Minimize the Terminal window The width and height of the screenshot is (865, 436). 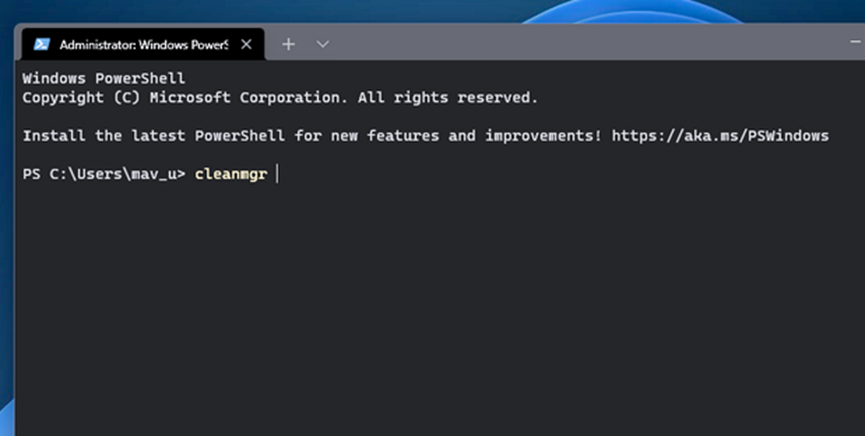855,41
